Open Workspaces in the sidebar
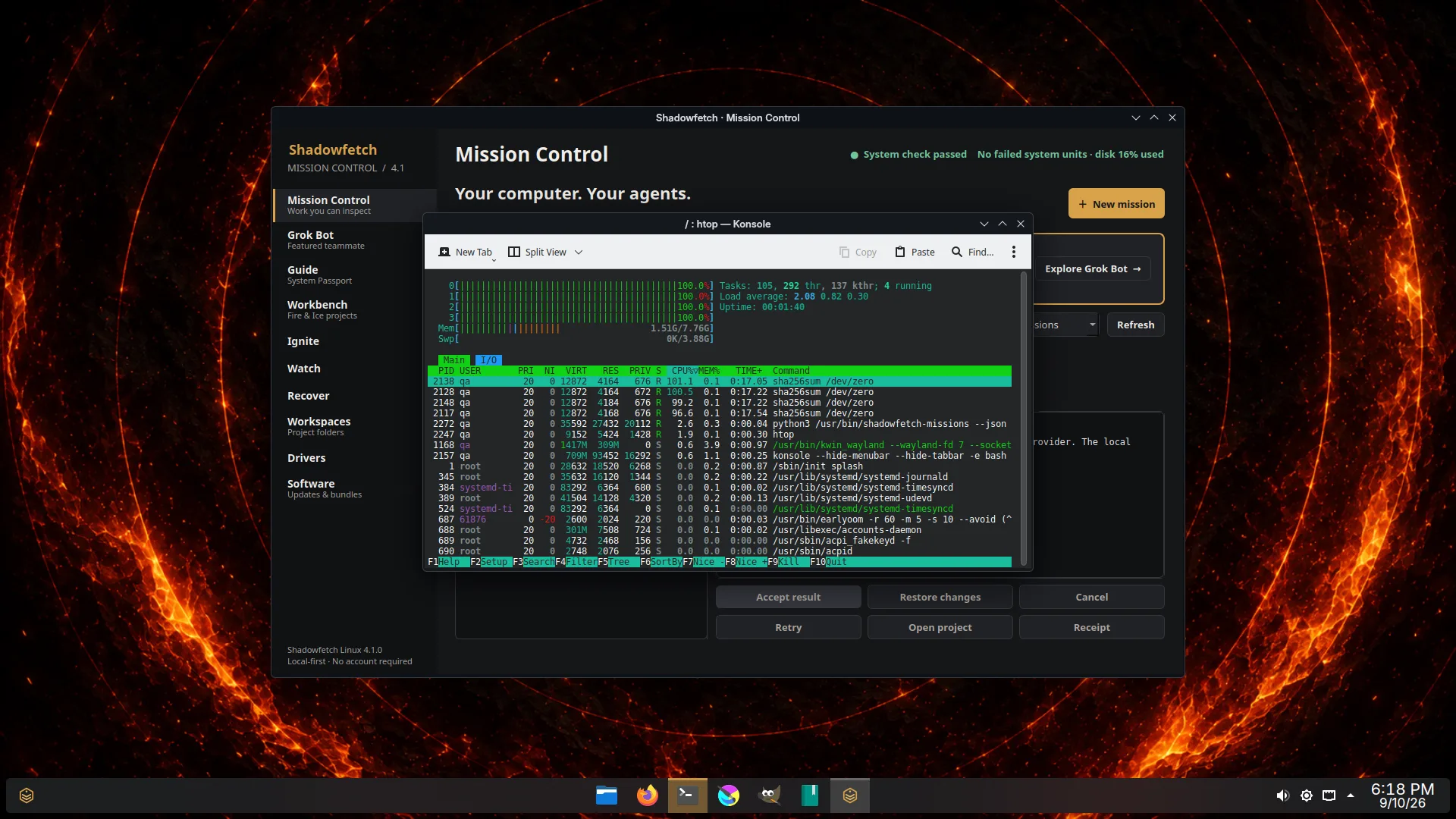 click(x=355, y=426)
